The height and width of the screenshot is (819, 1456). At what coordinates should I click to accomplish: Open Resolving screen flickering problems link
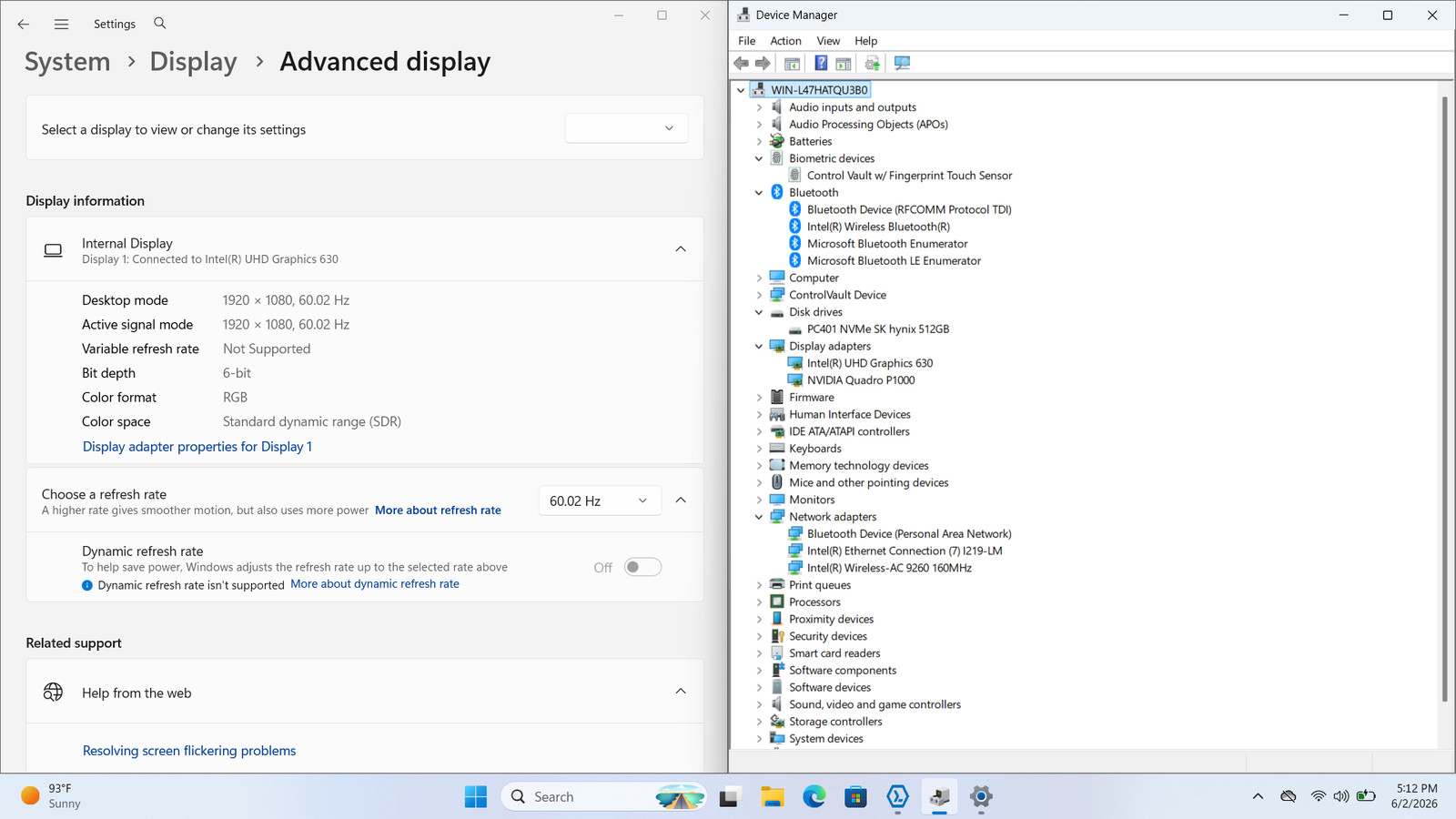pyautogui.click(x=189, y=751)
